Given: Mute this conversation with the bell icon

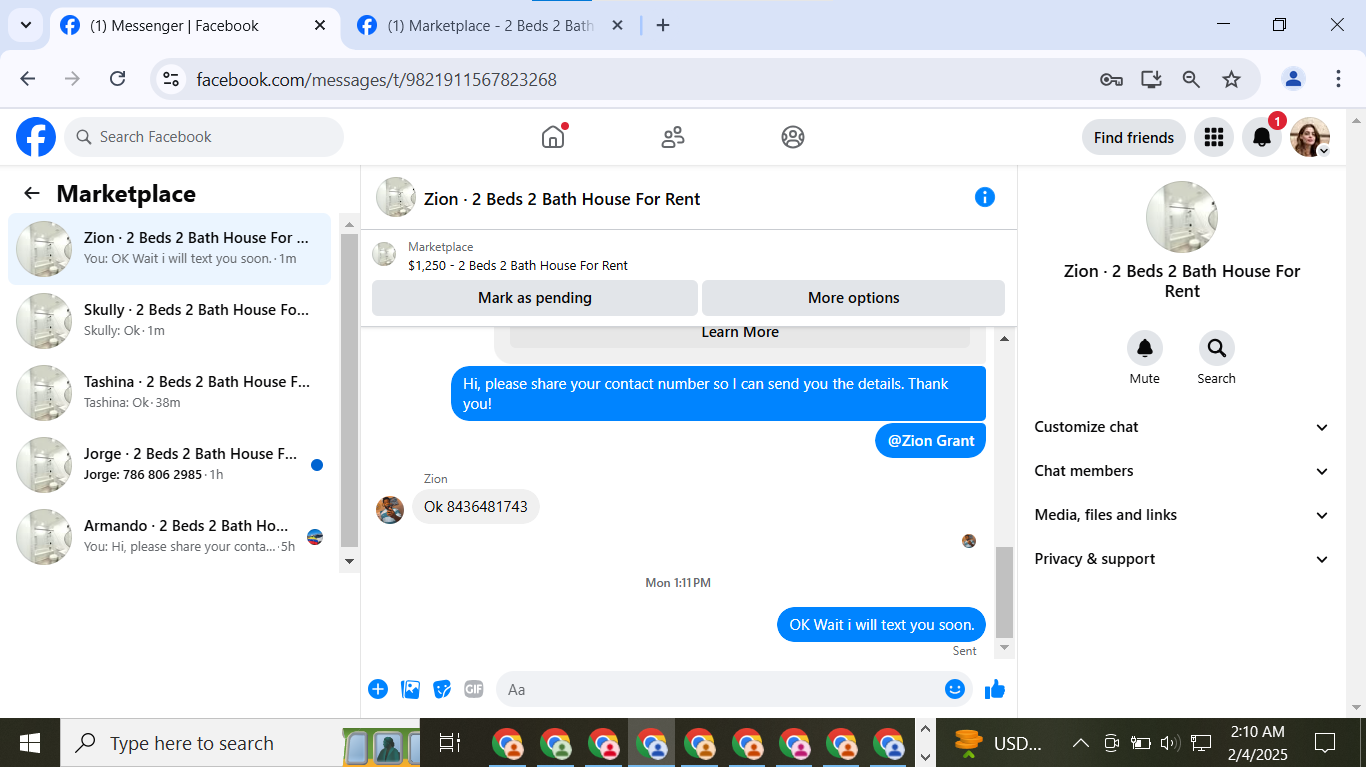Looking at the screenshot, I should pyautogui.click(x=1145, y=348).
